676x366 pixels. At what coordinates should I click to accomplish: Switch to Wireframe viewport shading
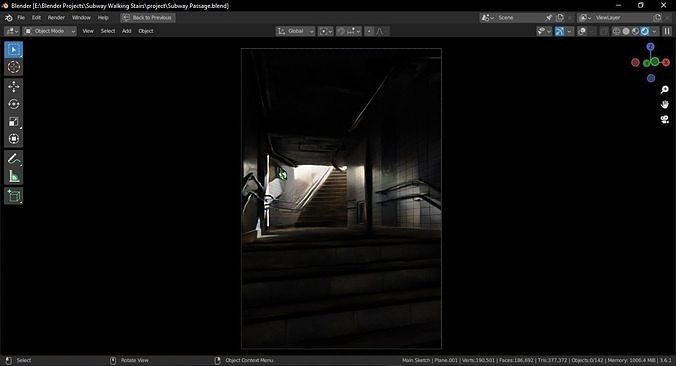617,31
